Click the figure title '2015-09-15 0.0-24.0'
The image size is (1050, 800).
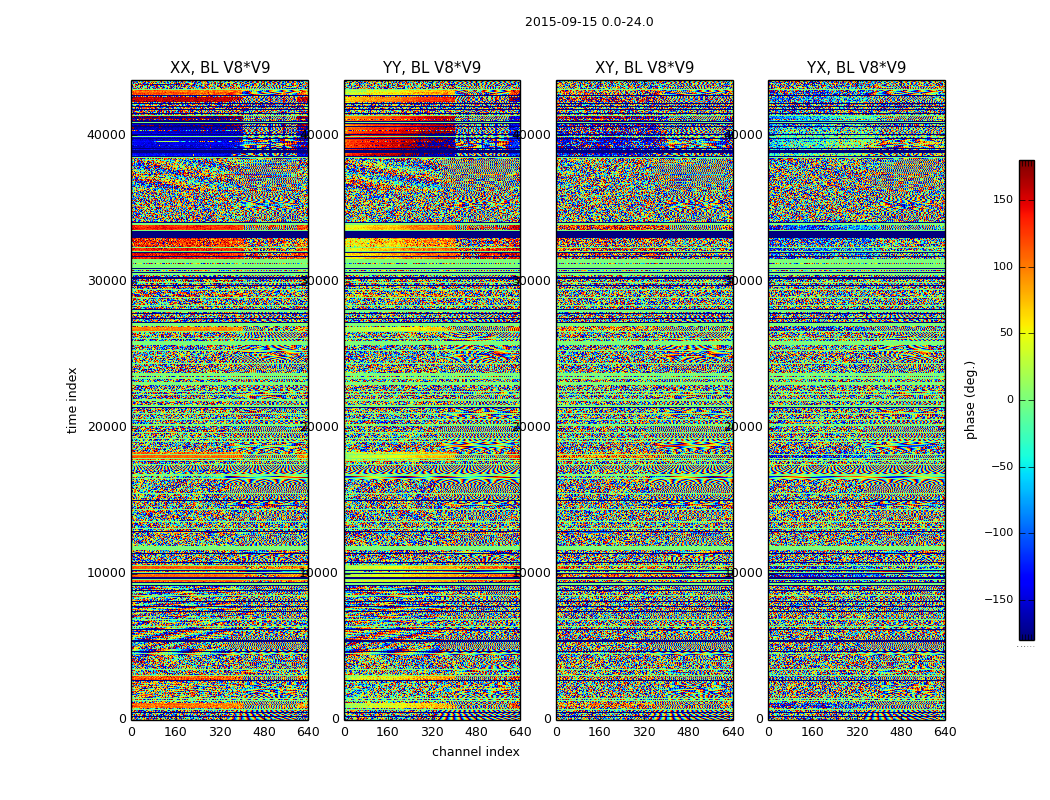tap(589, 22)
